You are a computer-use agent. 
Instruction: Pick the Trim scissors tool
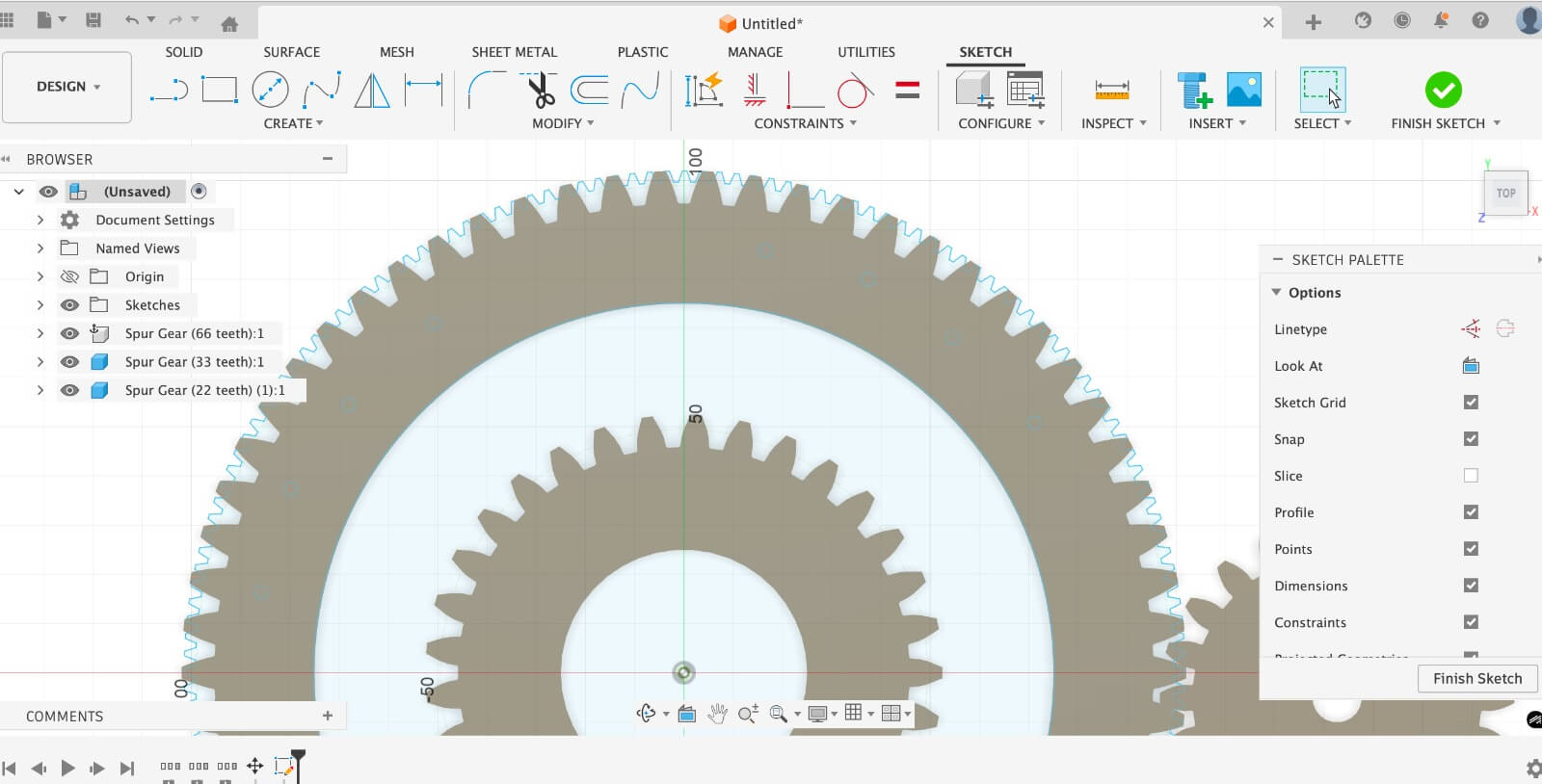pos(541,91)
